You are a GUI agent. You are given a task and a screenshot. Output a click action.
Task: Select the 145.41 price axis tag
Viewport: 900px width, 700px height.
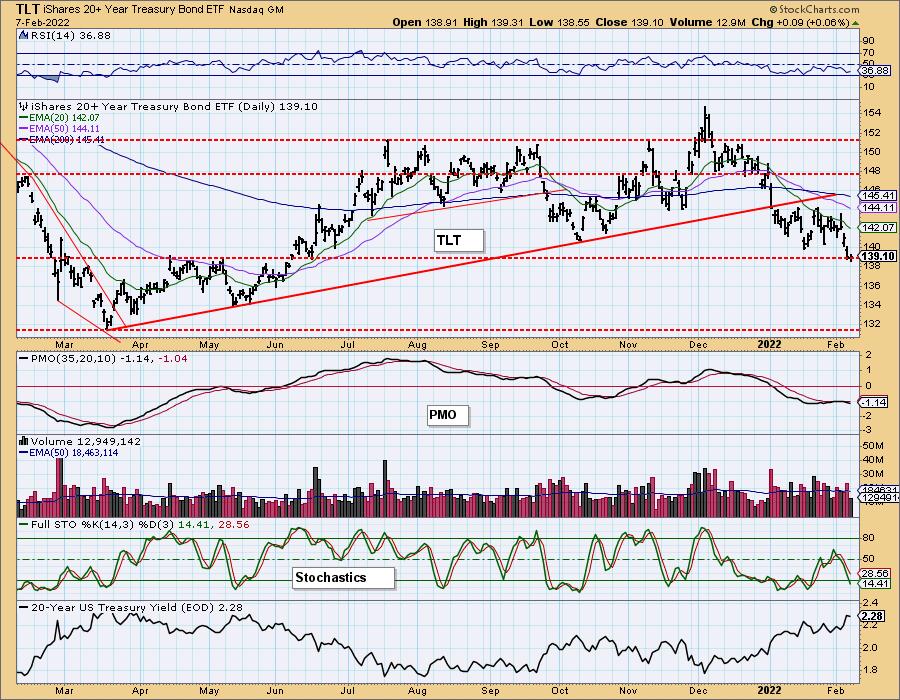[x=877, y=196]
